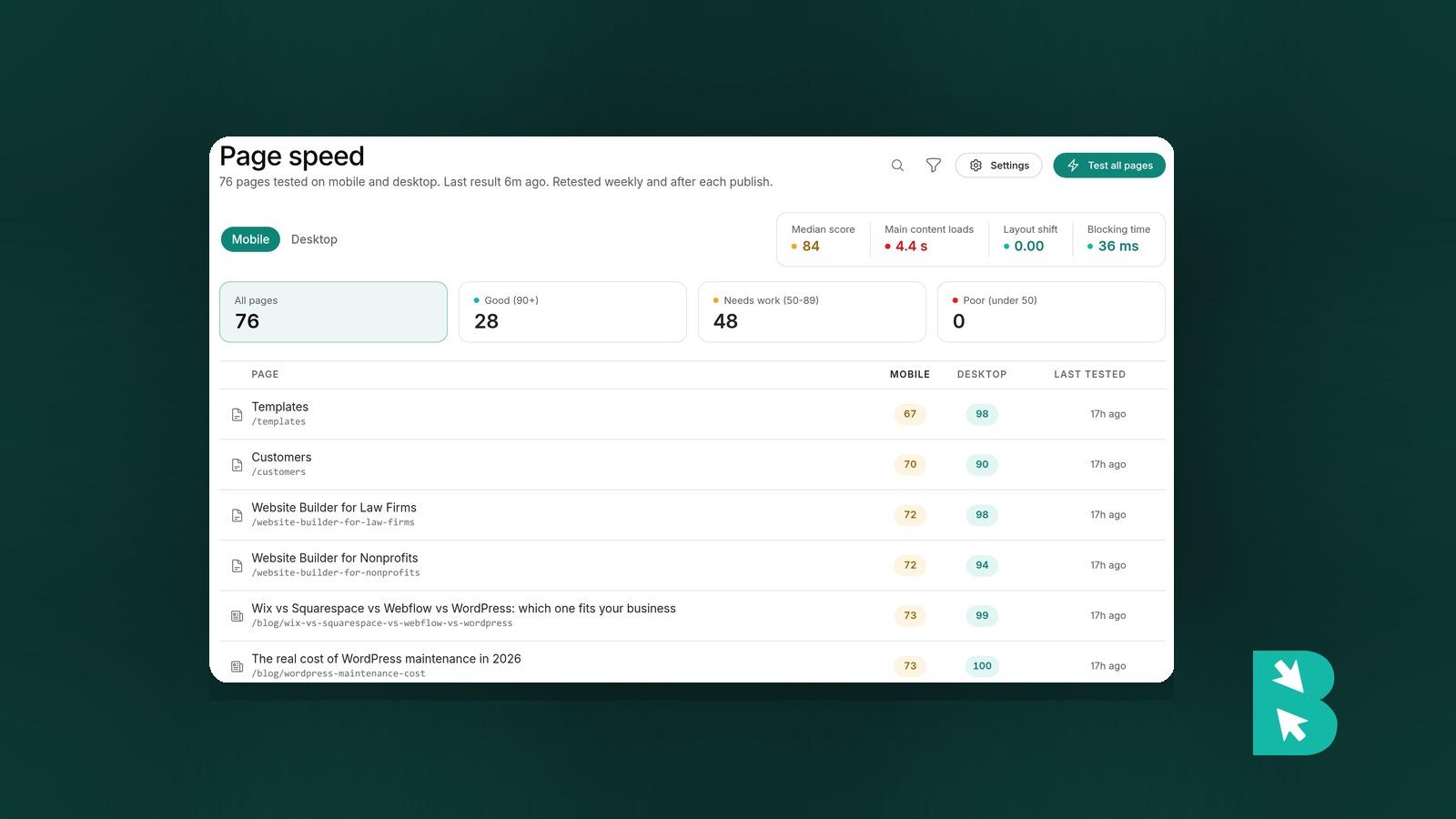Click mobile score 67 for Templates
Image resolution: width=1456 pixels, height=819 pixels.
(910, 414)
